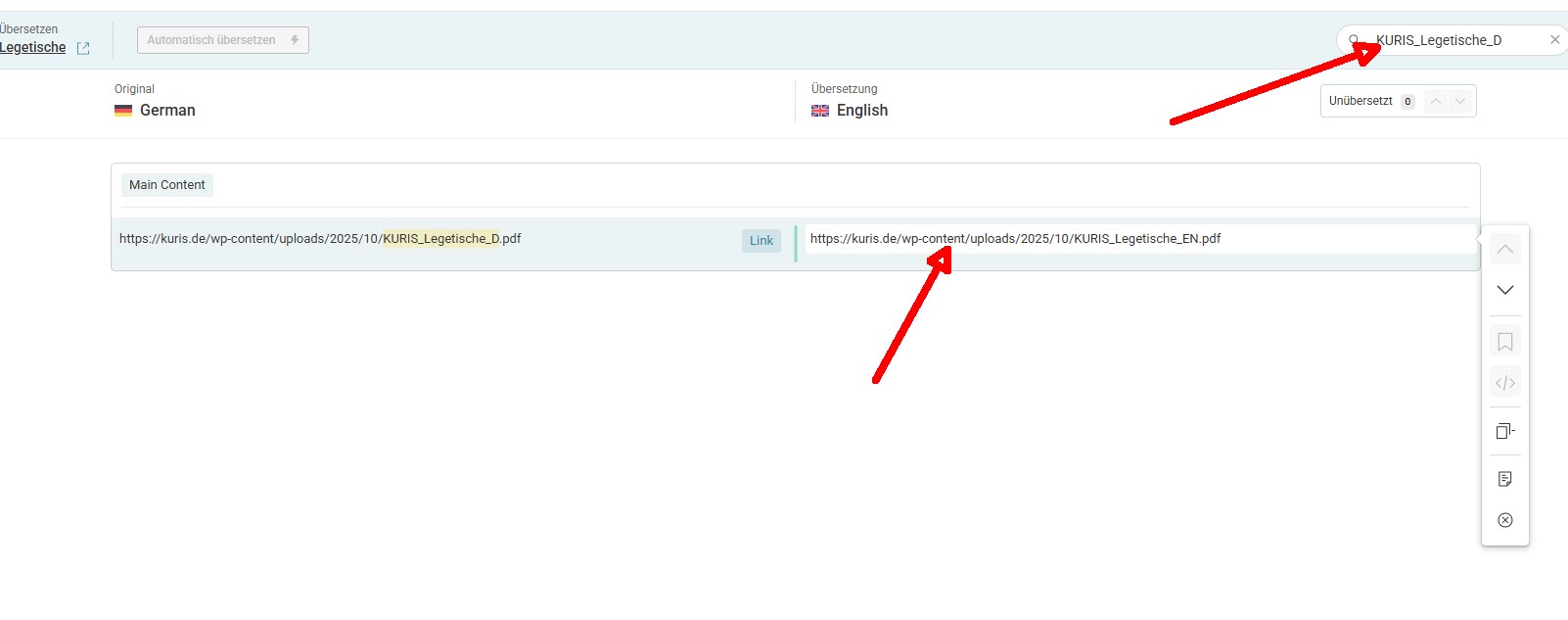Click the circled X discard icon
The image size is (1568, 620).
coord(1505,520)
